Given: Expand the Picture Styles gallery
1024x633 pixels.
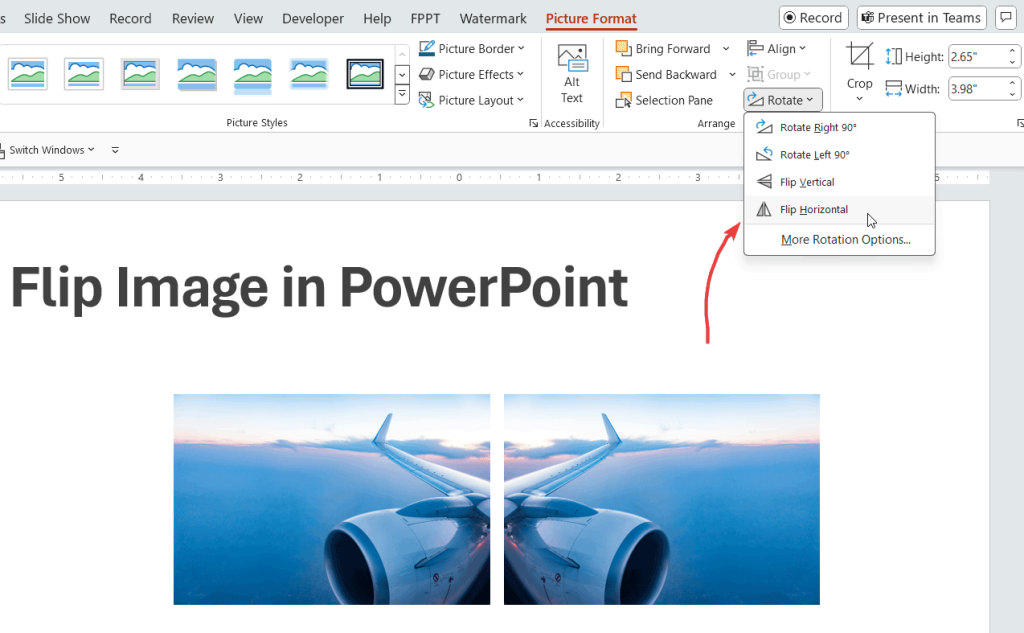Looking at the screenshot, I should pos(402,93).
